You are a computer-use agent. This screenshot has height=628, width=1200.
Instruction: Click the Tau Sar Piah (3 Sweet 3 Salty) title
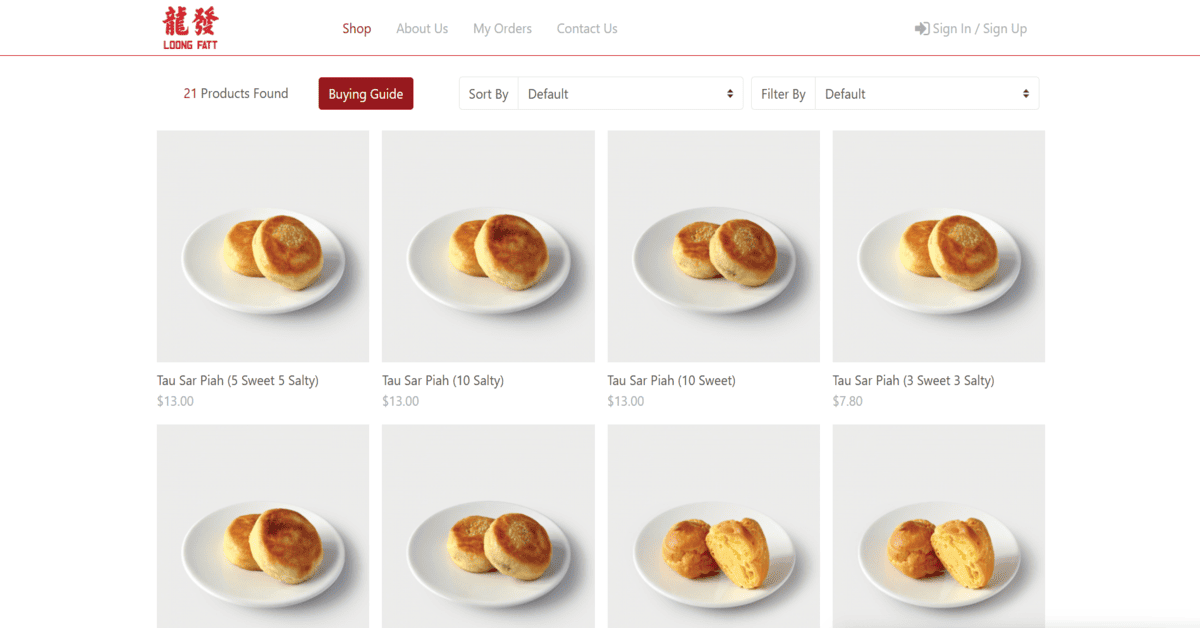pyautogui.click(x=914, y=381)
